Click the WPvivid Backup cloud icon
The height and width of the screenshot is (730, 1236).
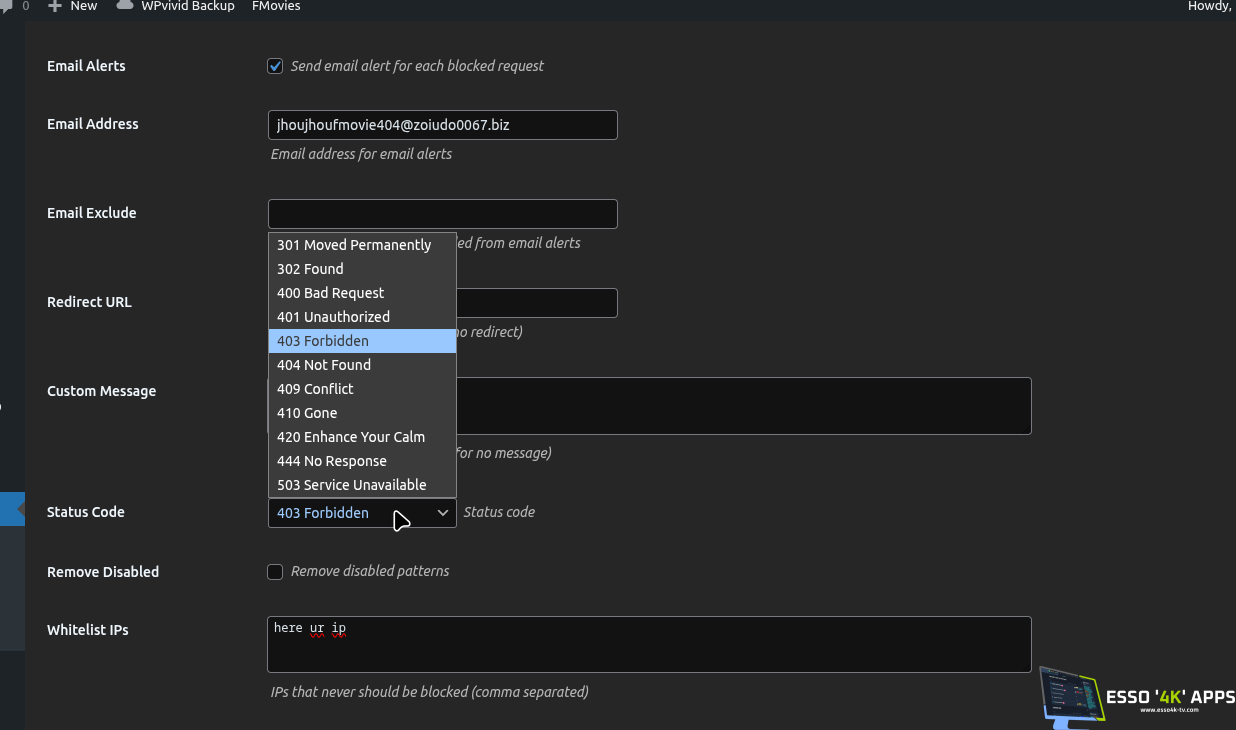pos(125,6)
